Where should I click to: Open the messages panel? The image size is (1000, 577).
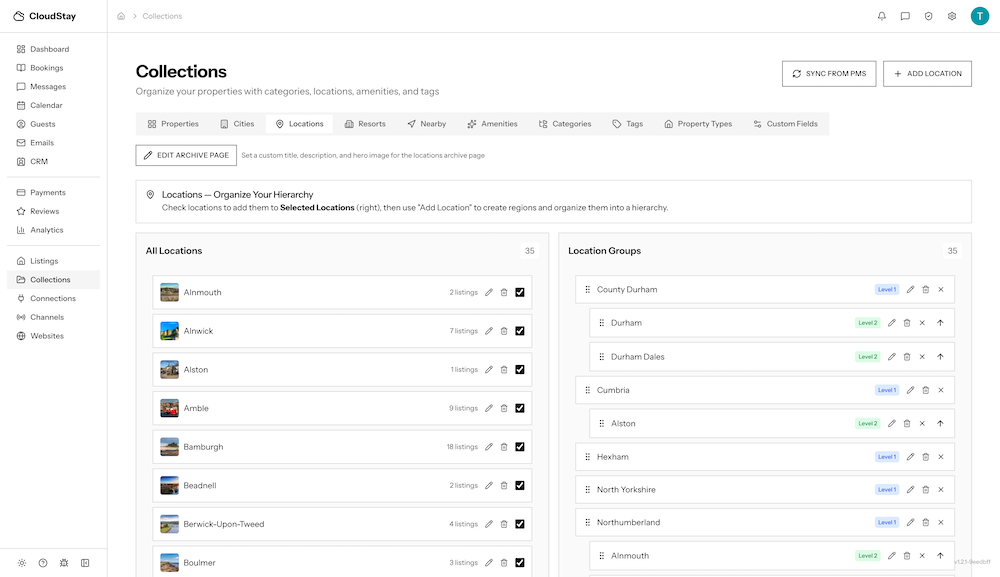tap(905, 15)
